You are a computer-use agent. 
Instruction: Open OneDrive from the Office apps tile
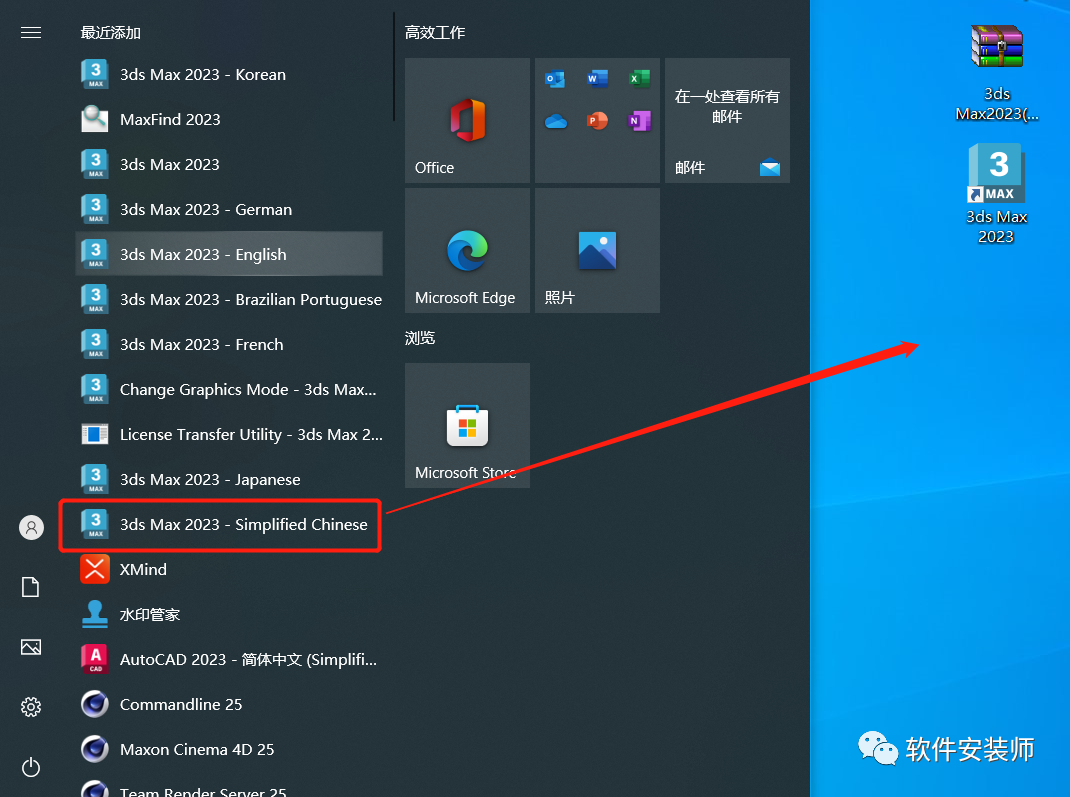click(x=555, y=121)
